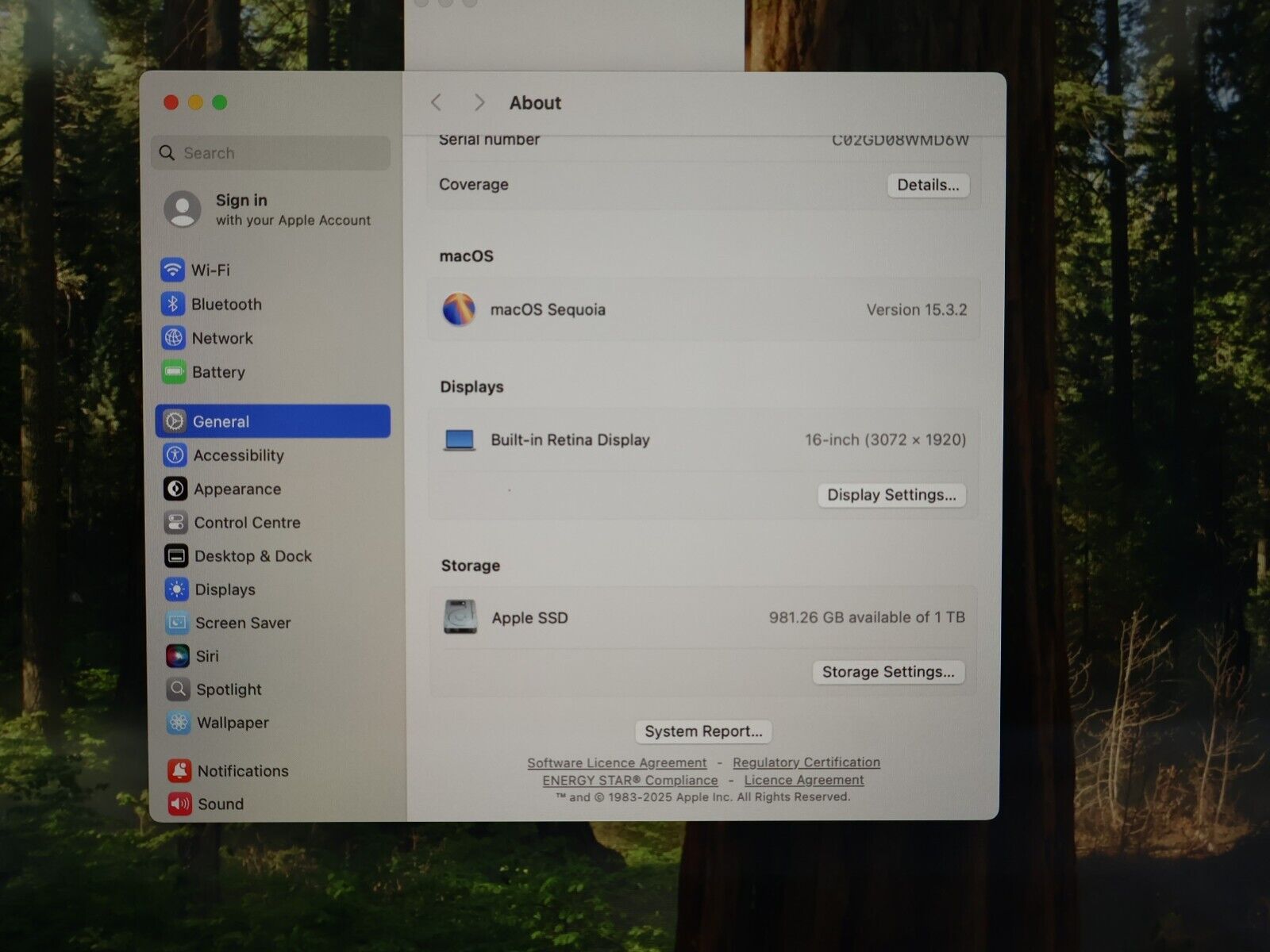The image size is (1270, 952).
Task: Click 981.26 GB available of 1 TB
Action: [867, 617]
